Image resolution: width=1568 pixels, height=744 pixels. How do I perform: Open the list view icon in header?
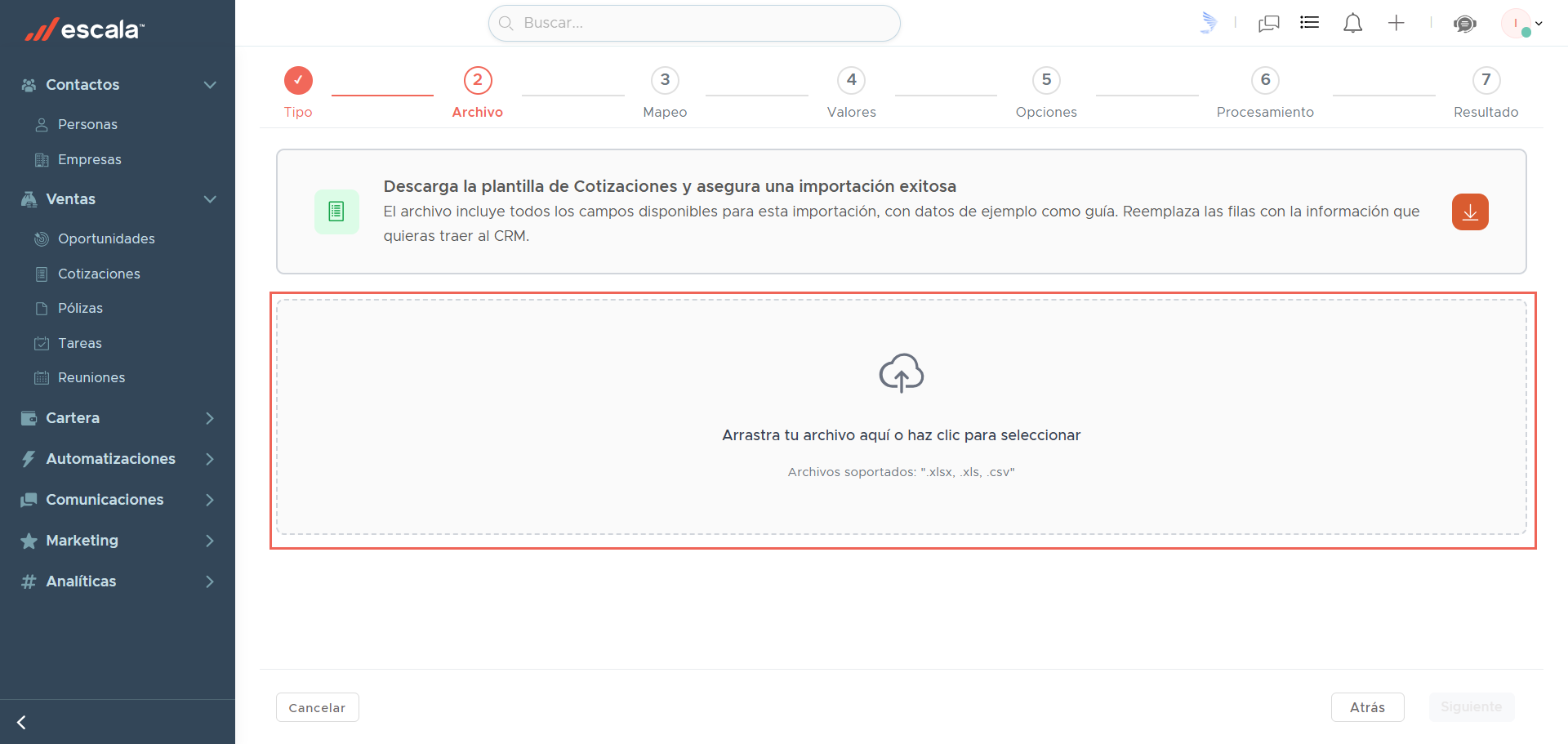pyautogui.click(x=1310, y=23)
